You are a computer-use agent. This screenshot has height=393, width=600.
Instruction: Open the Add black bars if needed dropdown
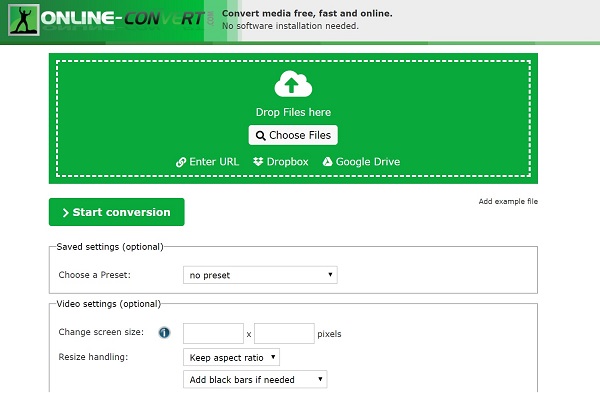[255, 379]
